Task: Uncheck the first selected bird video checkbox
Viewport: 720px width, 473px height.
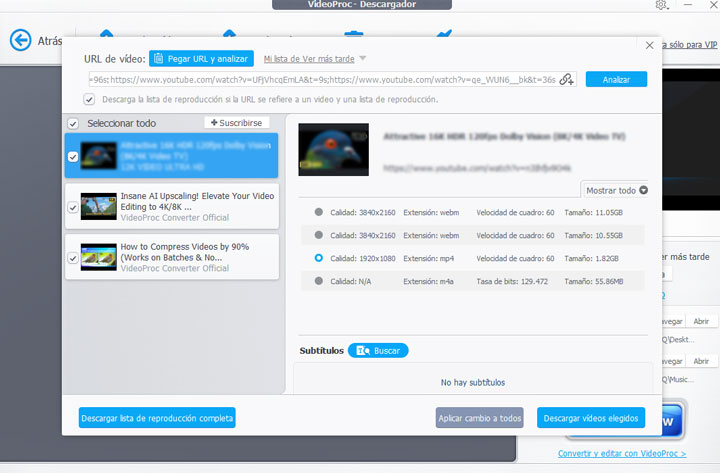Action: click(x=73, y=157)
